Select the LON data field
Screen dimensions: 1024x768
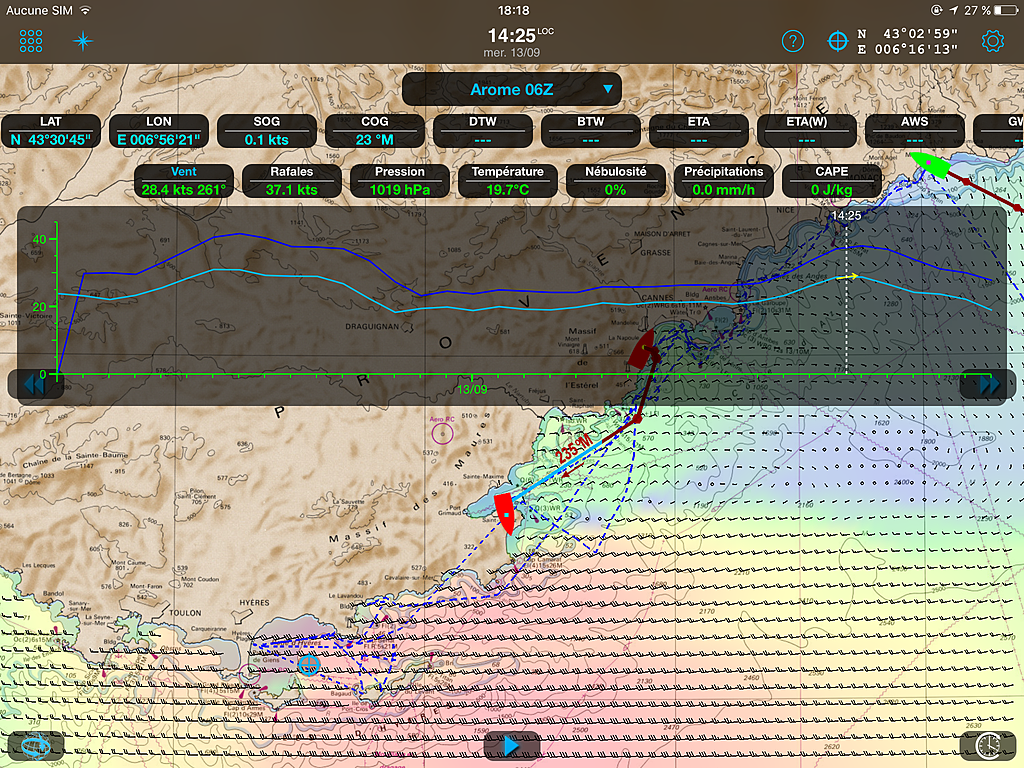[159, 131]
